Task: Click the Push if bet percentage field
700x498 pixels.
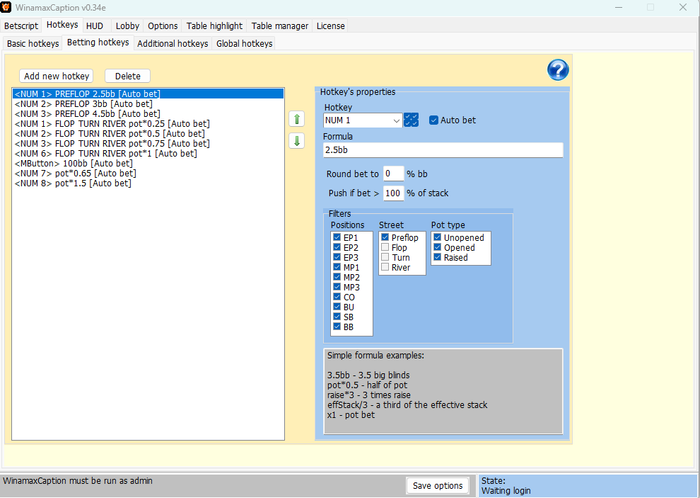Action: tap(393, 193)
